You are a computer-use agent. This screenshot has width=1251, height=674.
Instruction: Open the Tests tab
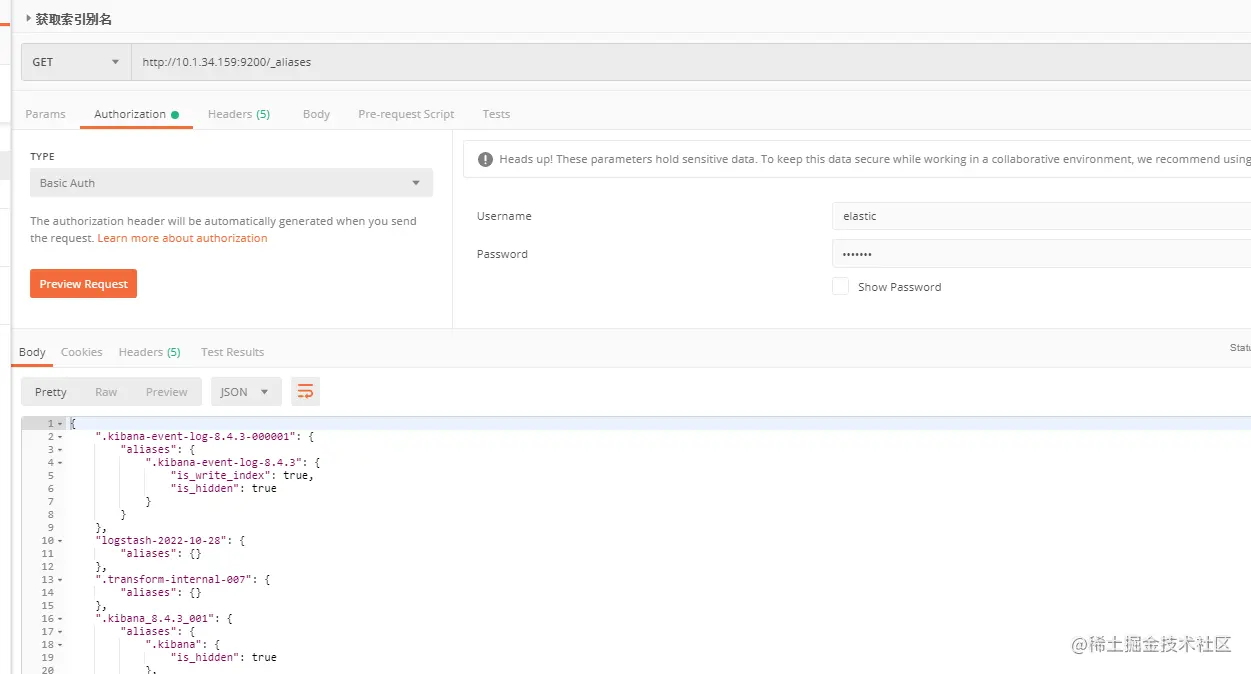(x=496, y=114)
